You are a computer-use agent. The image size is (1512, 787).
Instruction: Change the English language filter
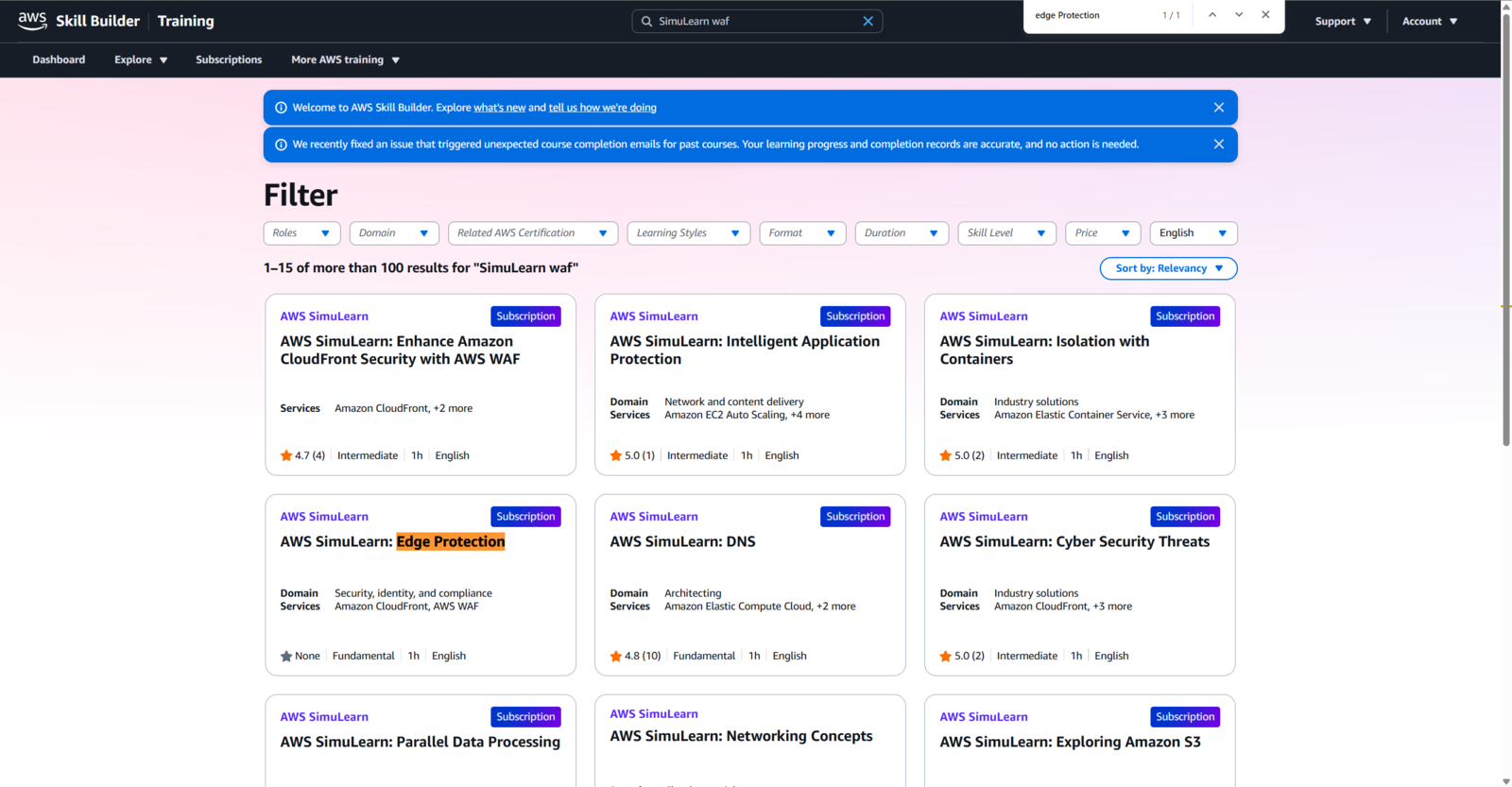(1194, 233)
